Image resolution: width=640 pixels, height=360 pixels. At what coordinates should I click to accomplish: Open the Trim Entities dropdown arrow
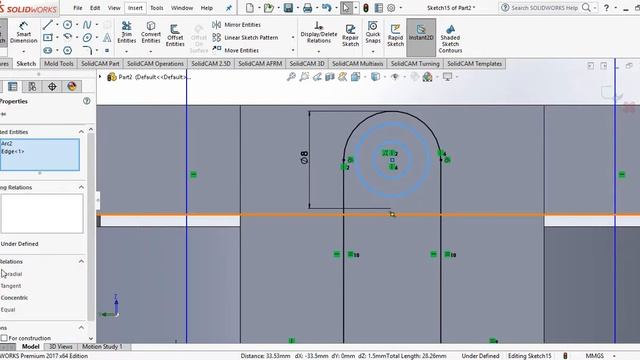point(127,51)
